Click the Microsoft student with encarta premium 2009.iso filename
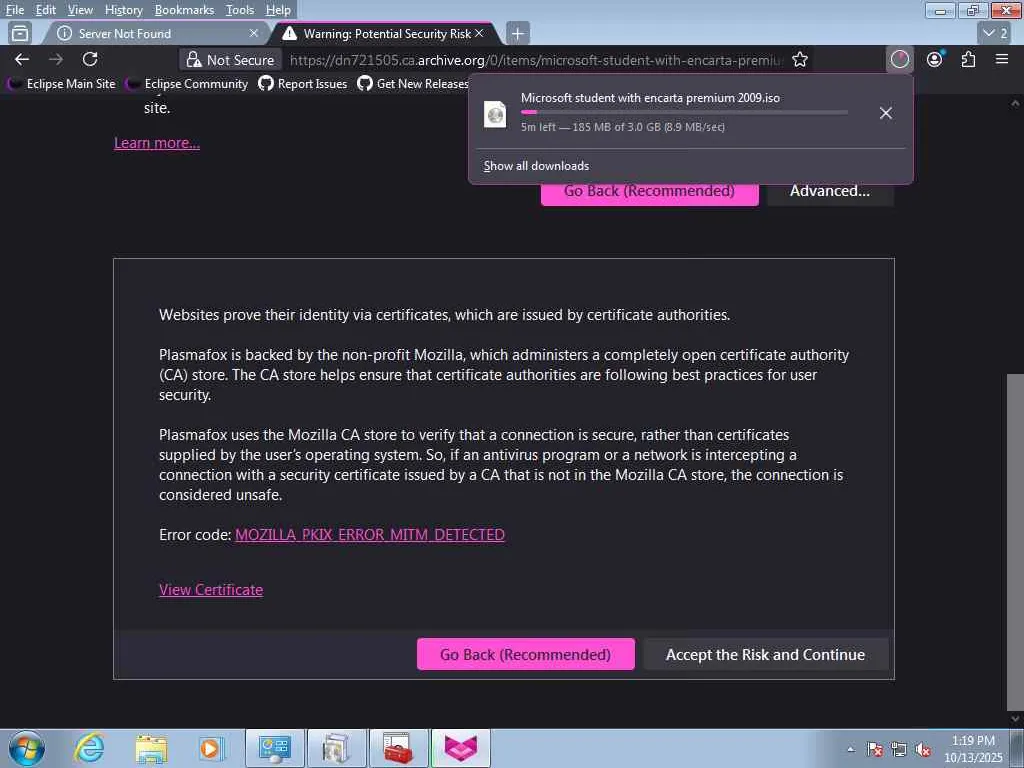1024x768 pixels. pos(650,98)
